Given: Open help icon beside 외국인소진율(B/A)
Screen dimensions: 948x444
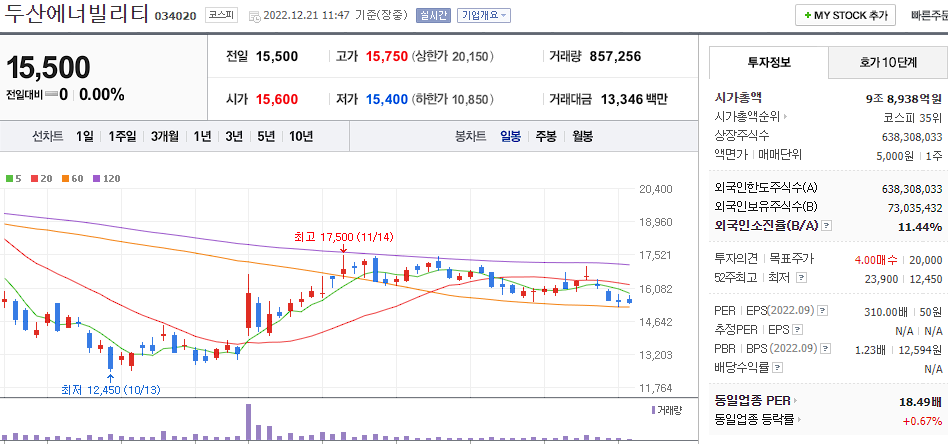Looking at the screenshot, I should tap(828, 226).
